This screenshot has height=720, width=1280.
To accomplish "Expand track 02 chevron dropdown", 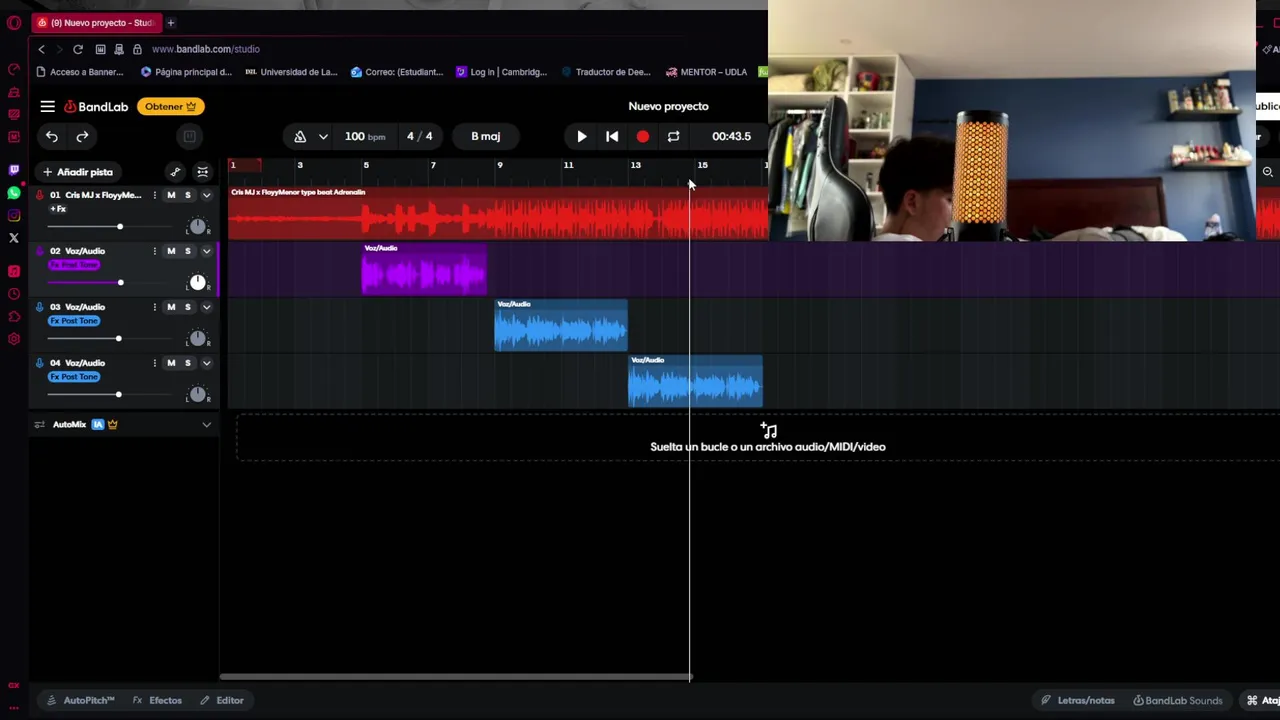I will coord(206,251).
